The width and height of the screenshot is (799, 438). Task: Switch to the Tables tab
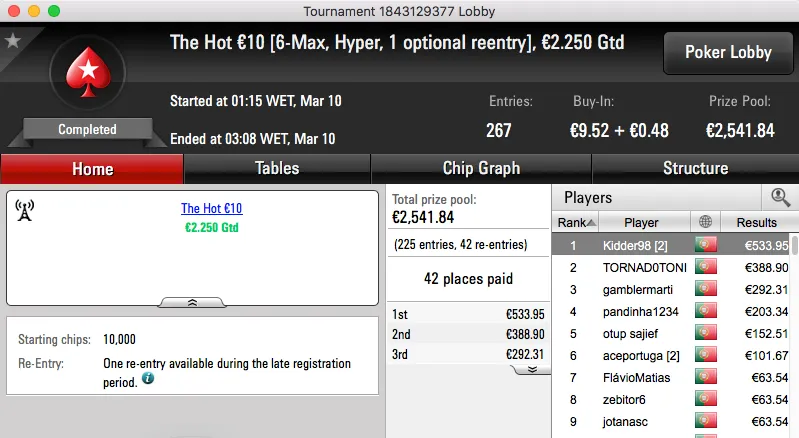pos(277,168)
